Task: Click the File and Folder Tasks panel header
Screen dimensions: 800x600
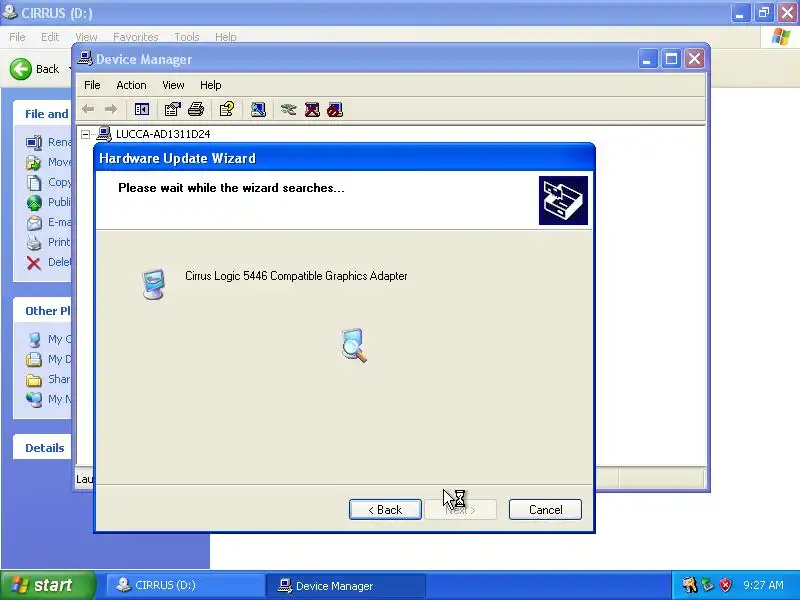Action: tap(43, 114)
